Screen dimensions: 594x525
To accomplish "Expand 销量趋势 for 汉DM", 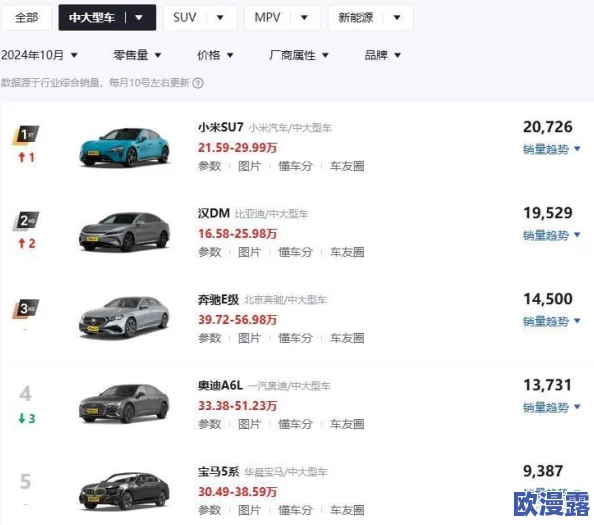I will click(552, 235).
